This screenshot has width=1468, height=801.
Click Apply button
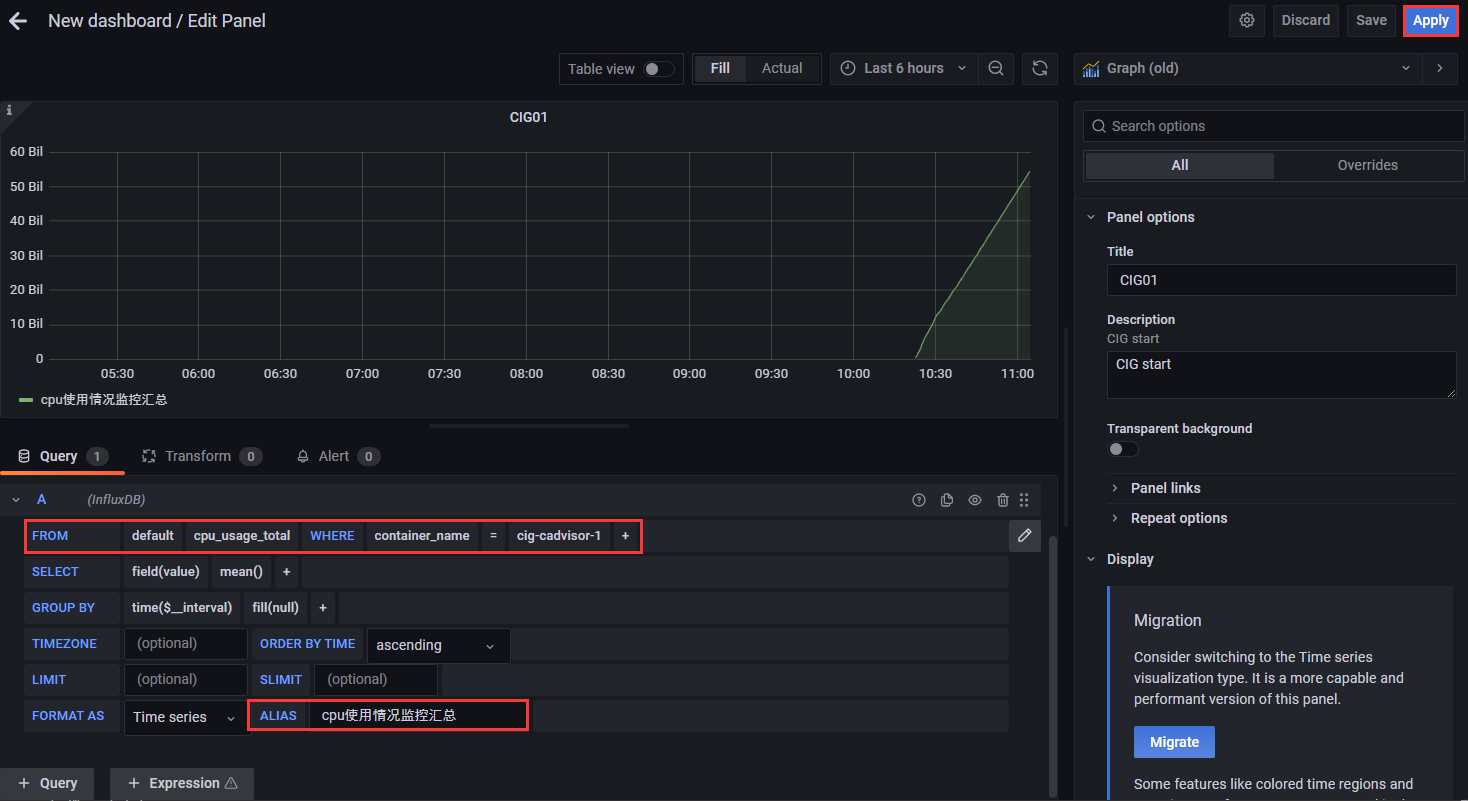1430,20
